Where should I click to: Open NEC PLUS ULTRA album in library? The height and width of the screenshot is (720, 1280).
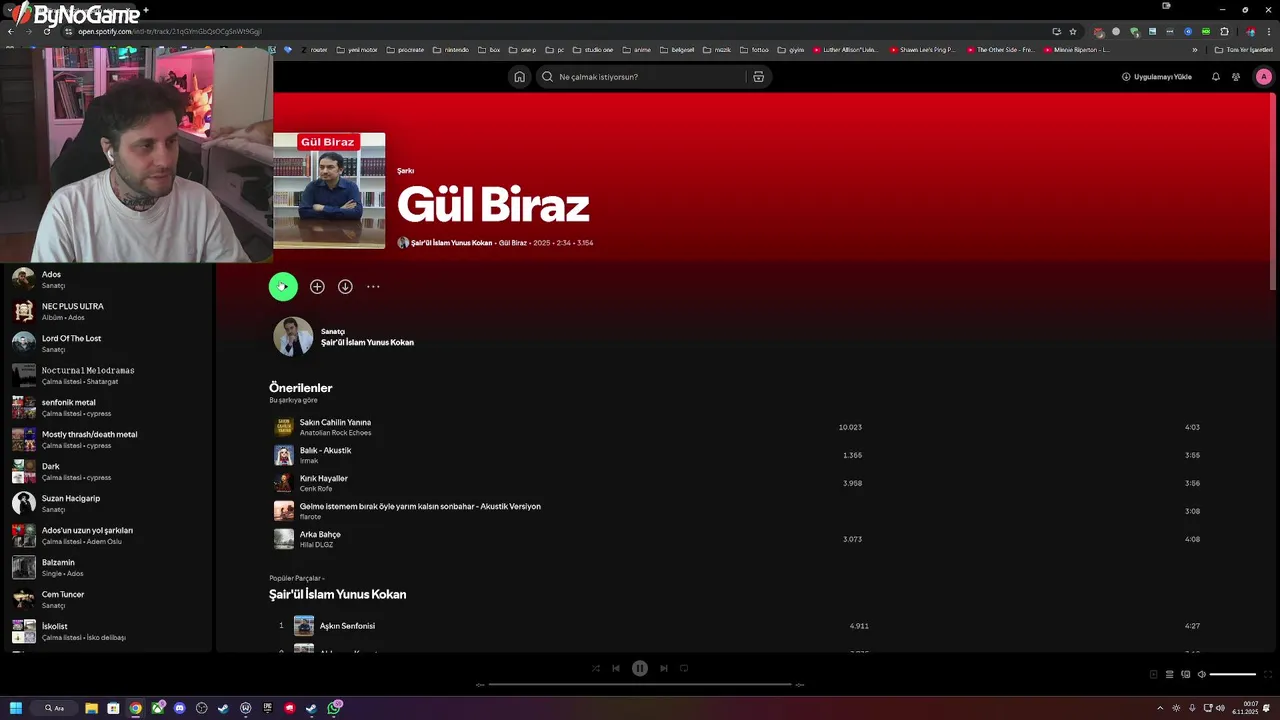108,311
